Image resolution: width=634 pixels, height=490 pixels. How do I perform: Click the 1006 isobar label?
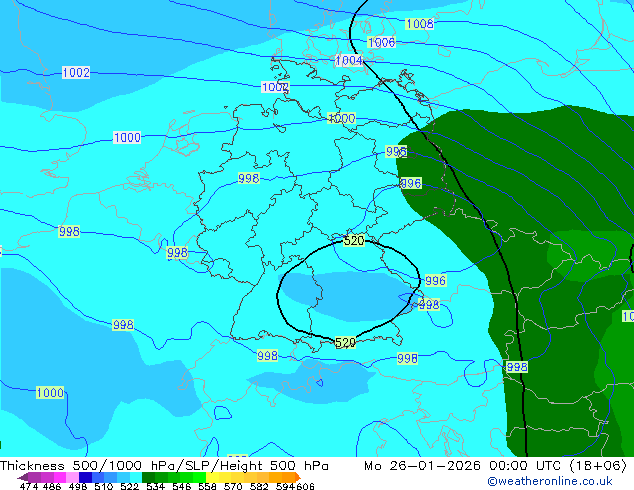381,42
